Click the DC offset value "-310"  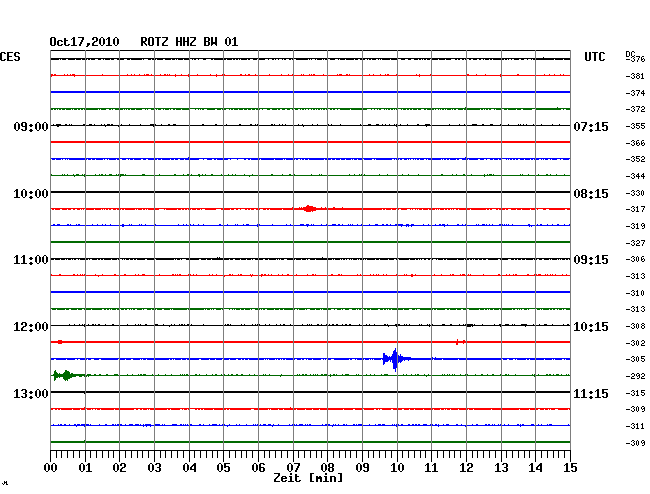[635, 293]
